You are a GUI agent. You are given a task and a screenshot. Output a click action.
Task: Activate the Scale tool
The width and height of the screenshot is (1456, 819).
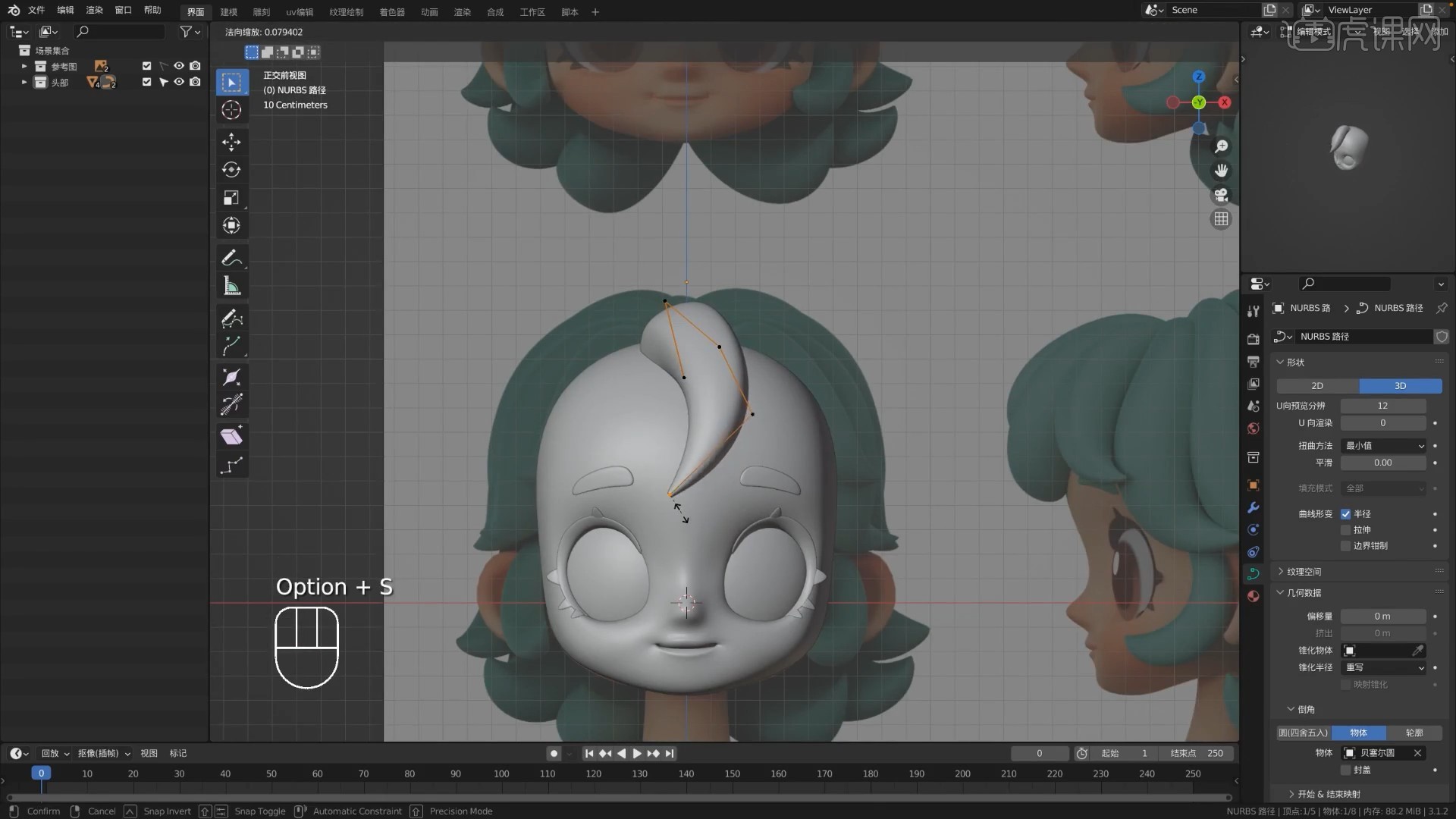click(231, 198)
